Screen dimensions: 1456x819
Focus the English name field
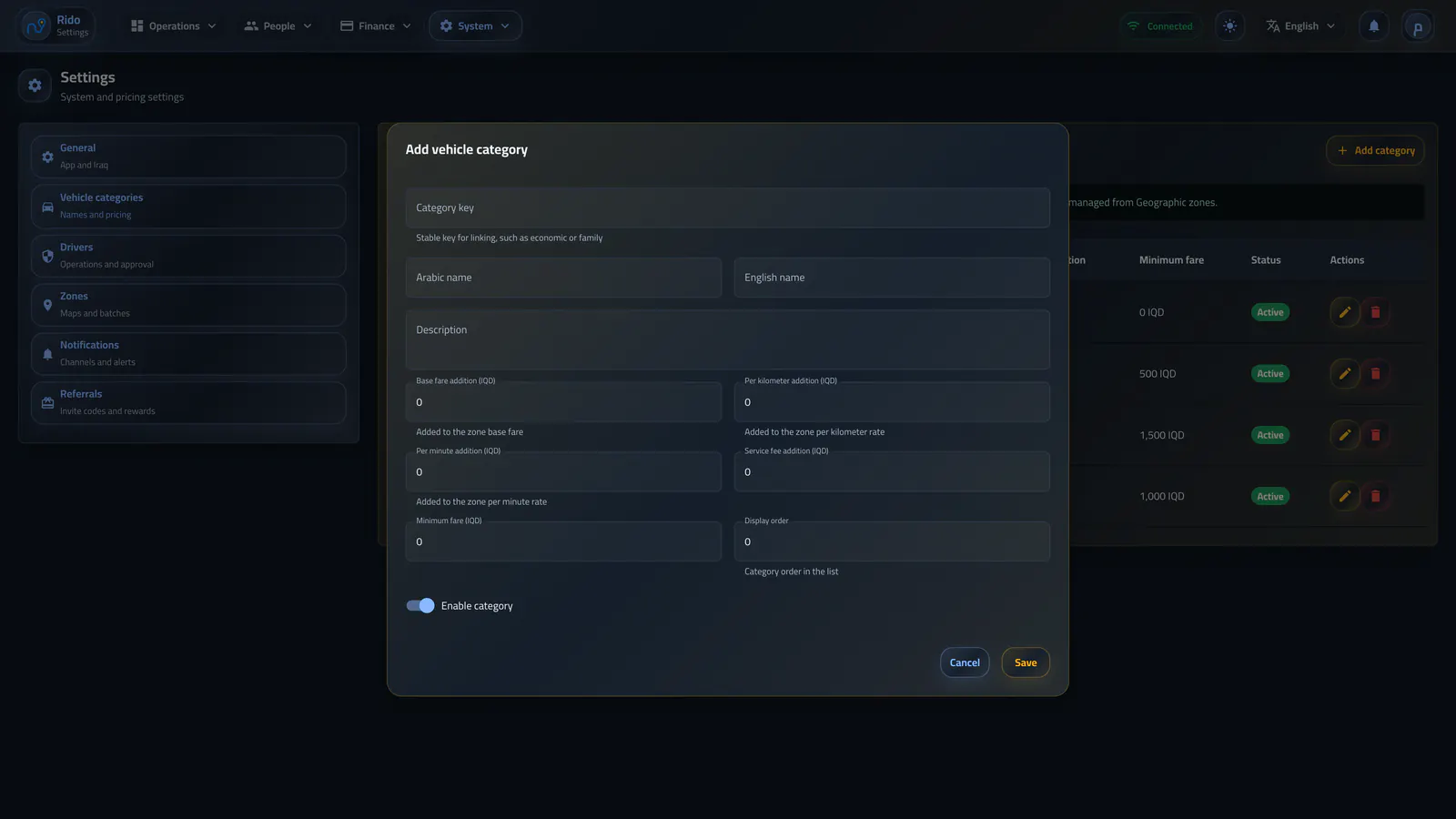click(892, 278)
